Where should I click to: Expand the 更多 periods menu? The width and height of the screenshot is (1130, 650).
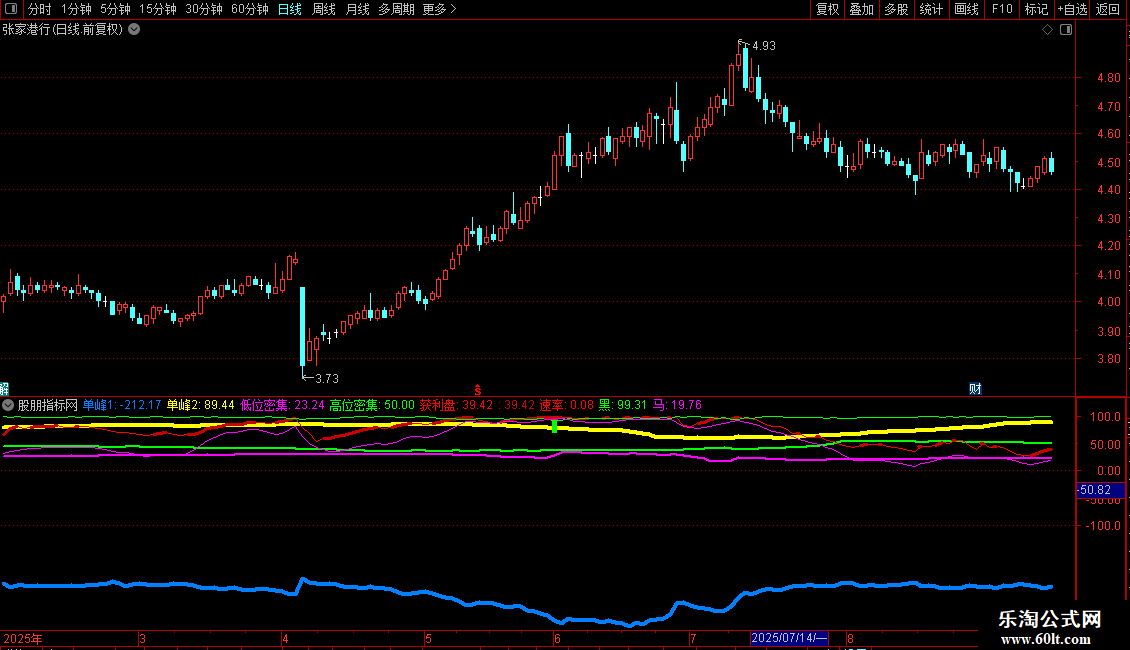tap(439, 9)
